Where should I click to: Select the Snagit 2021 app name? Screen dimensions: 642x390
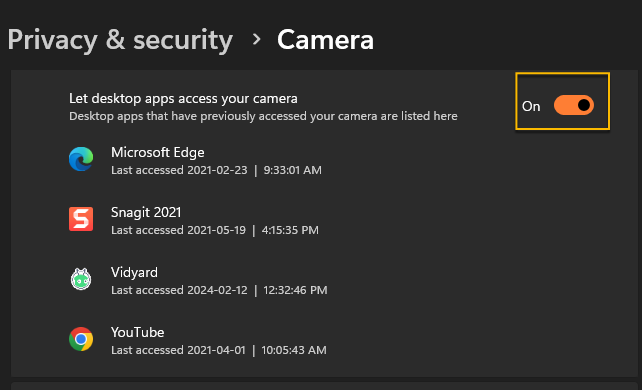(146, 212)
